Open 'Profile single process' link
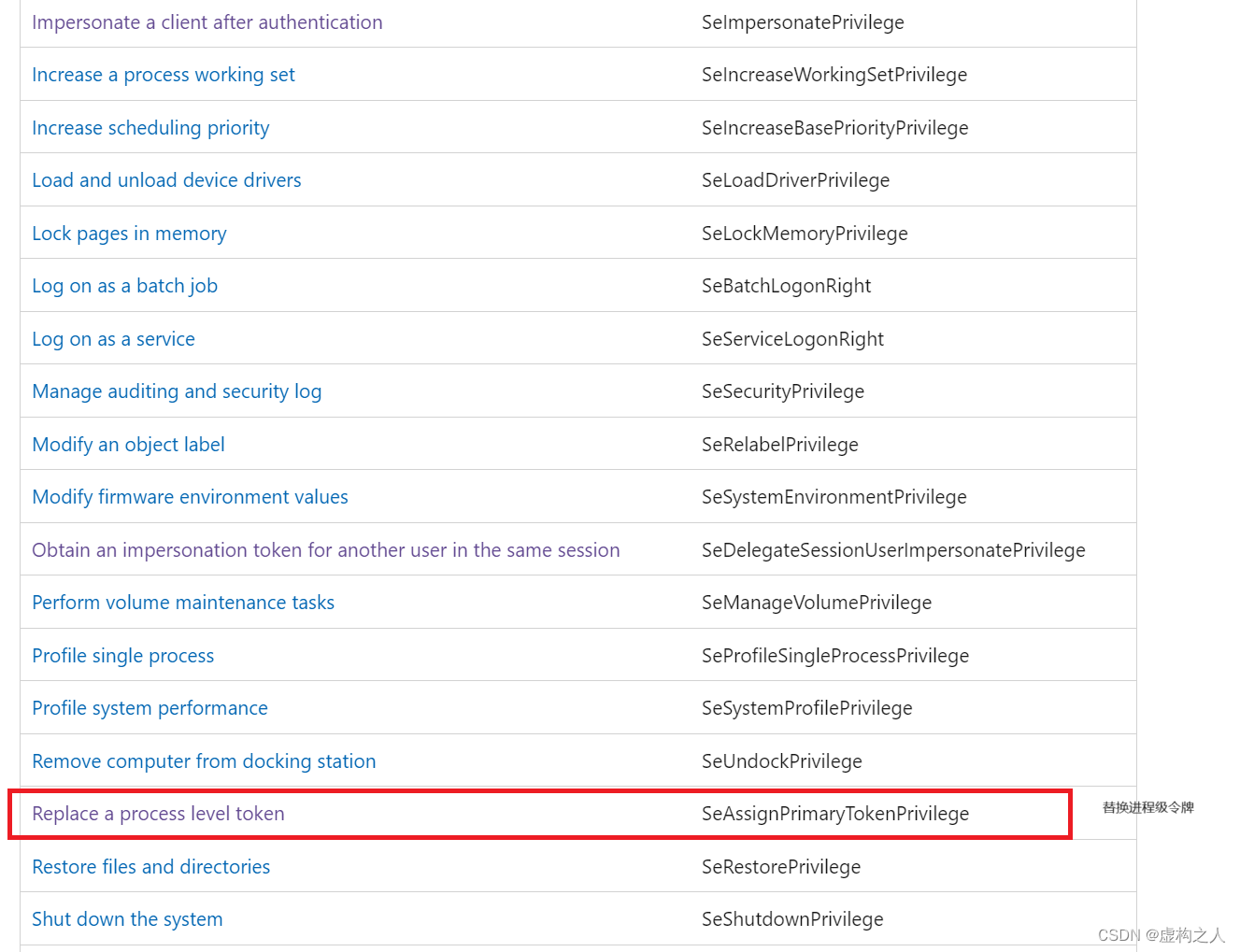This screenshot has height=952, width=1240. [122, 656]
